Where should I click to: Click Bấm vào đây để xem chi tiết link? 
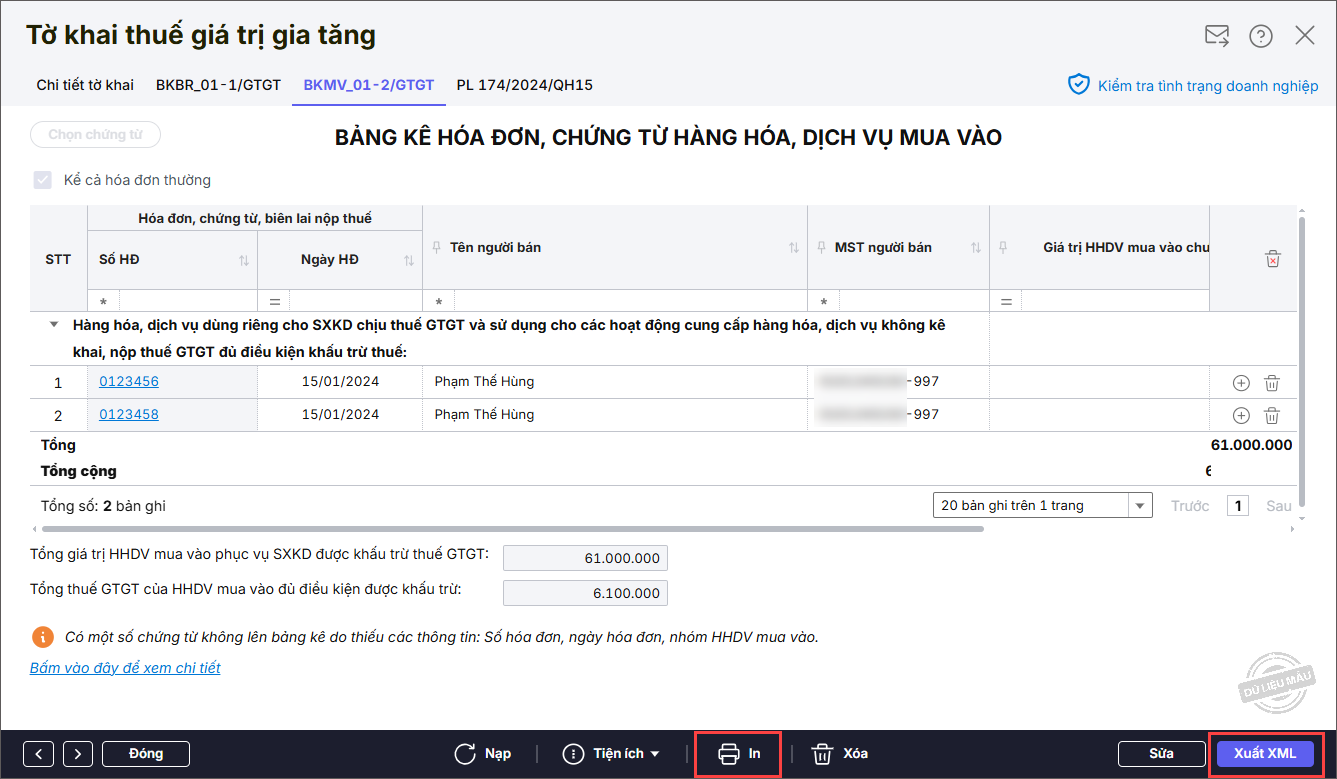(125, 668)
